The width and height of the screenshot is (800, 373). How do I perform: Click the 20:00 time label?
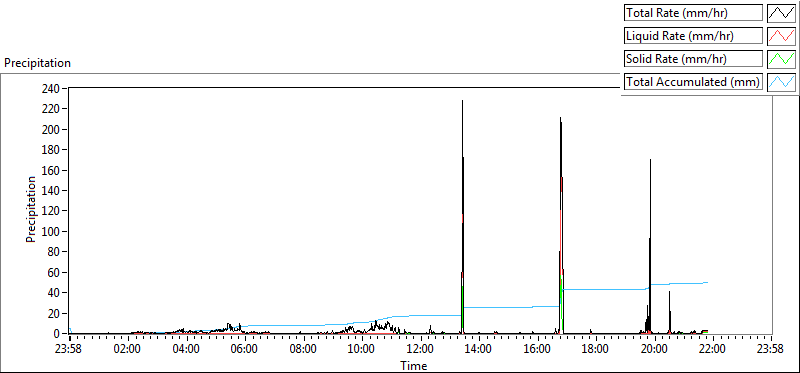655,350
